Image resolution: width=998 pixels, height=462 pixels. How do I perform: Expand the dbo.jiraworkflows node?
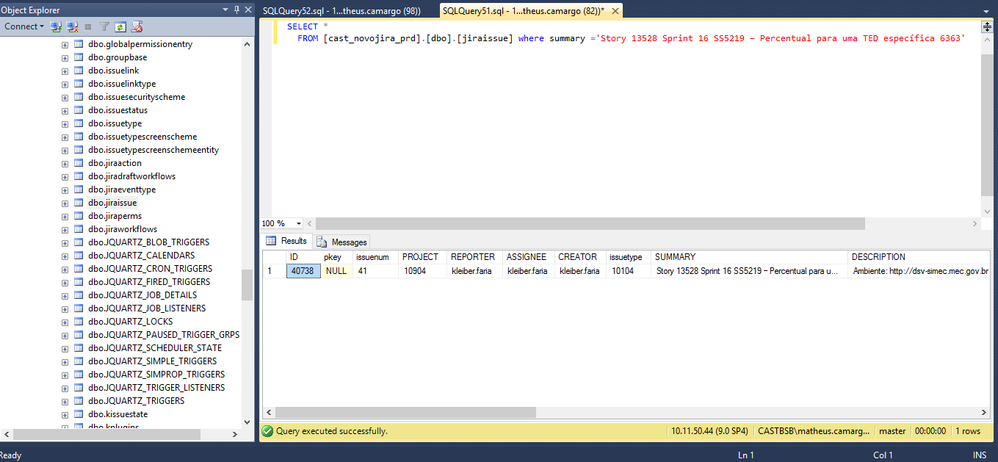tap(65, 229)
